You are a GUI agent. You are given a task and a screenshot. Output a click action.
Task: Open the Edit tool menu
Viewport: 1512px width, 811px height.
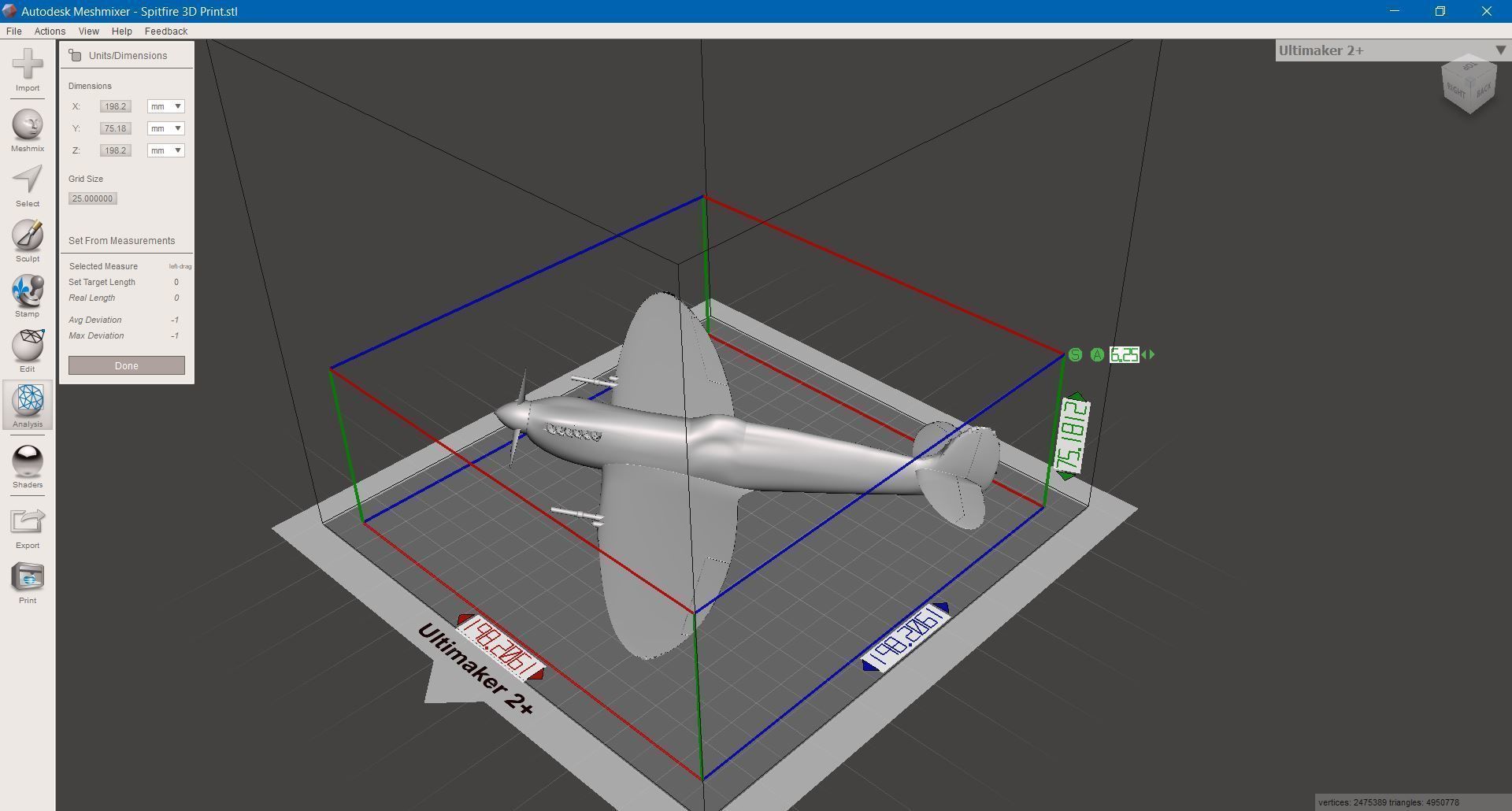(28, 351)
